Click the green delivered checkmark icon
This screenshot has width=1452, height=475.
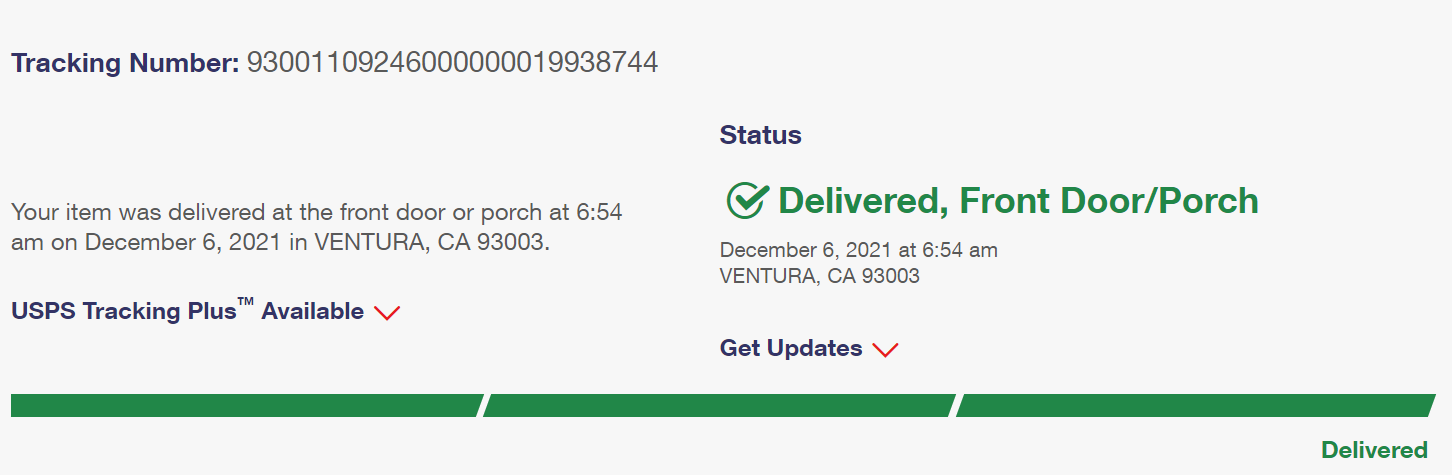747,201
